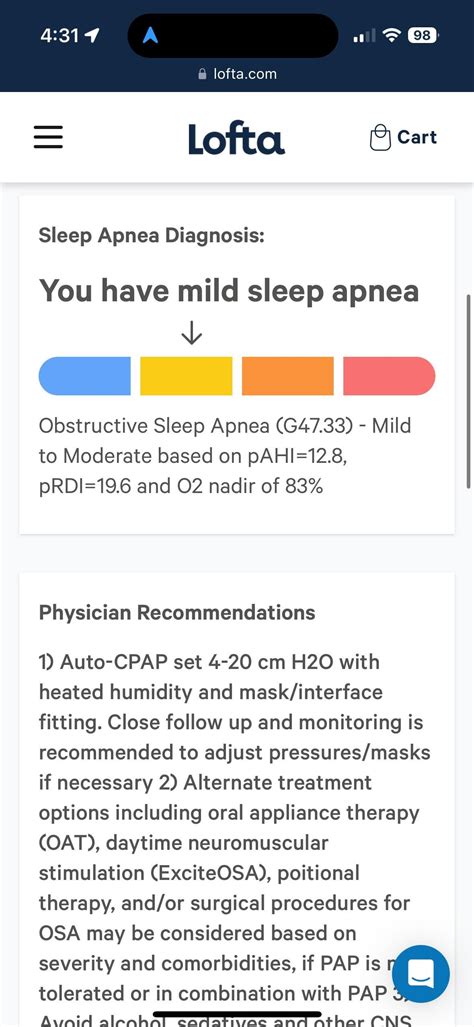Open the blue chat support bubble
474x1027 pixels.
(x=421, y=973)
